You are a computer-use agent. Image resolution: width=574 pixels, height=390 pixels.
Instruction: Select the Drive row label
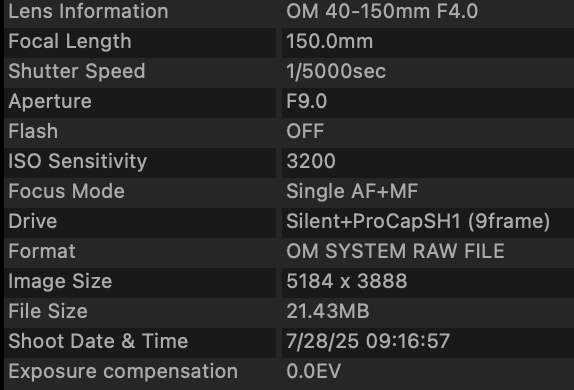click(33, 222)
